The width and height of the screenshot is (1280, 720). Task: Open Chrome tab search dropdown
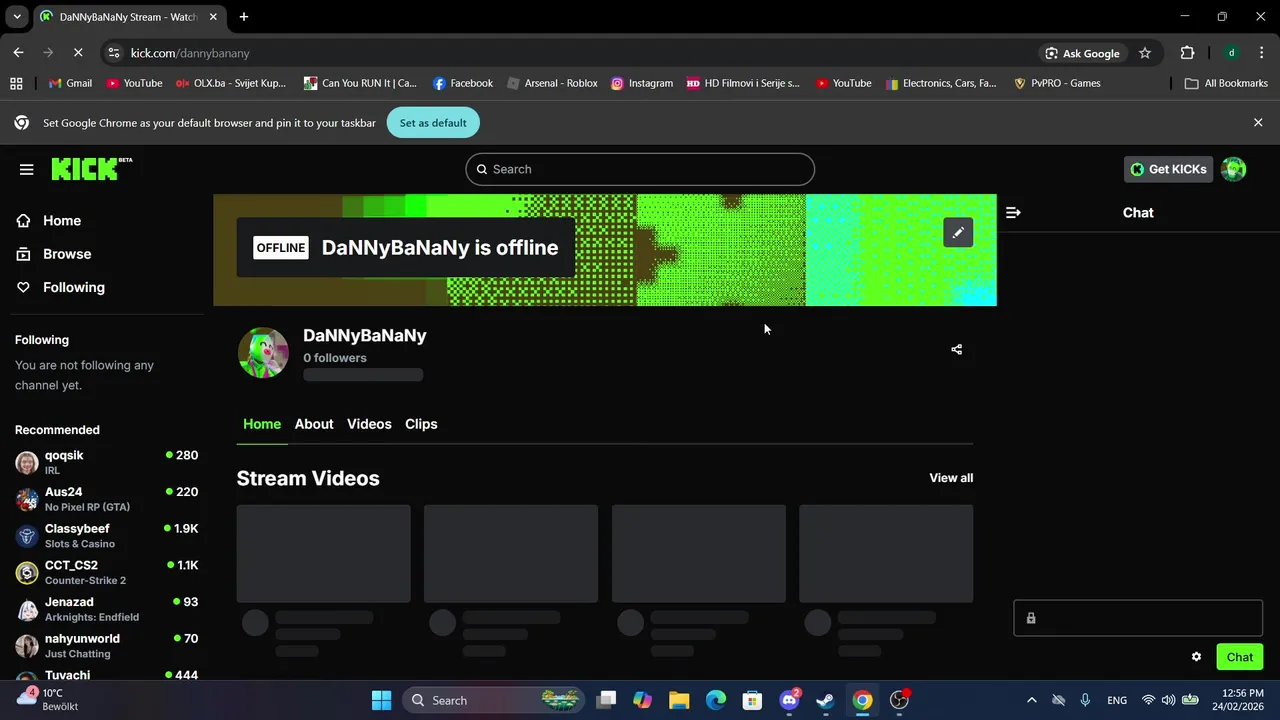point(17,17)
